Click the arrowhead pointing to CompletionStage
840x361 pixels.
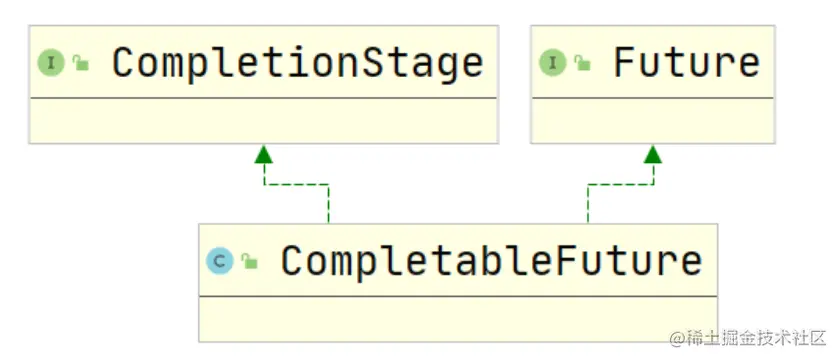coord(264,154)
